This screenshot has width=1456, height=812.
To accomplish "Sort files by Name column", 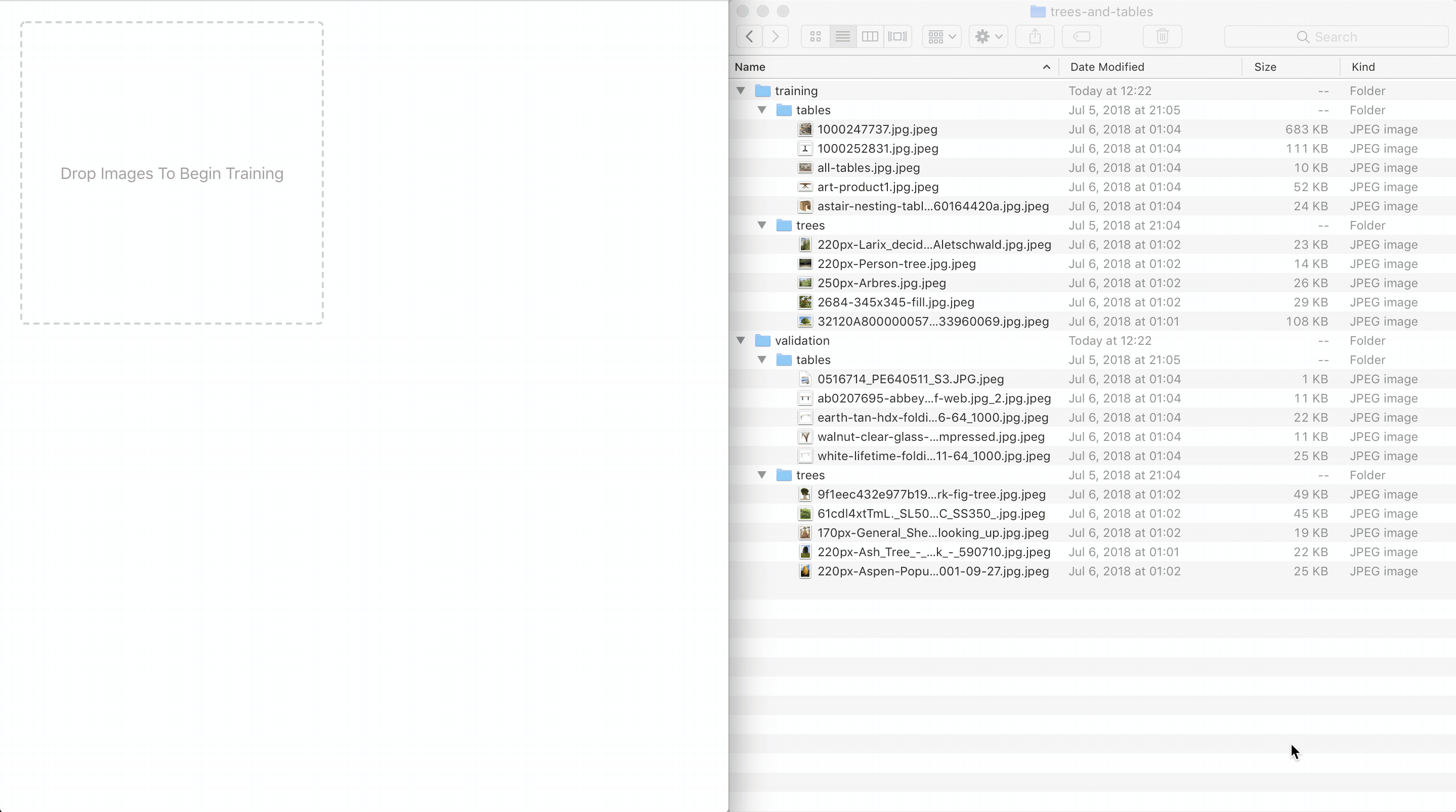I will [x=893, y=67].
